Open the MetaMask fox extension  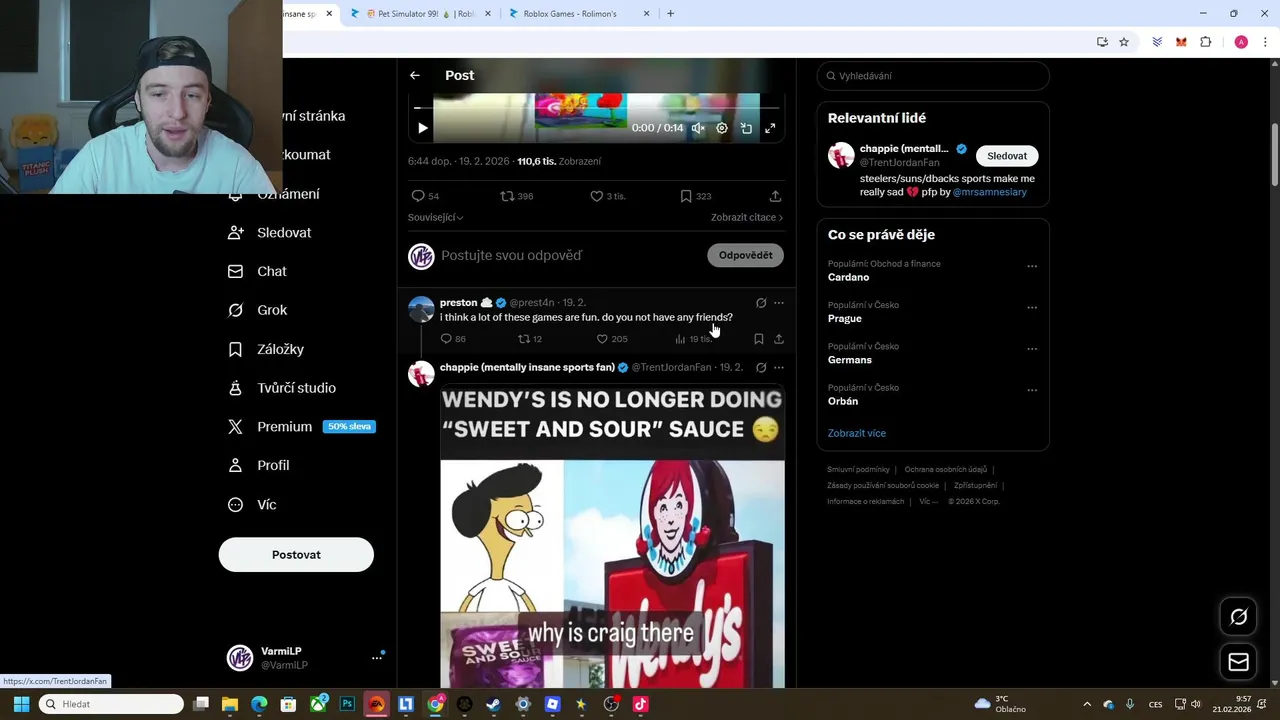coord(1181,42)
